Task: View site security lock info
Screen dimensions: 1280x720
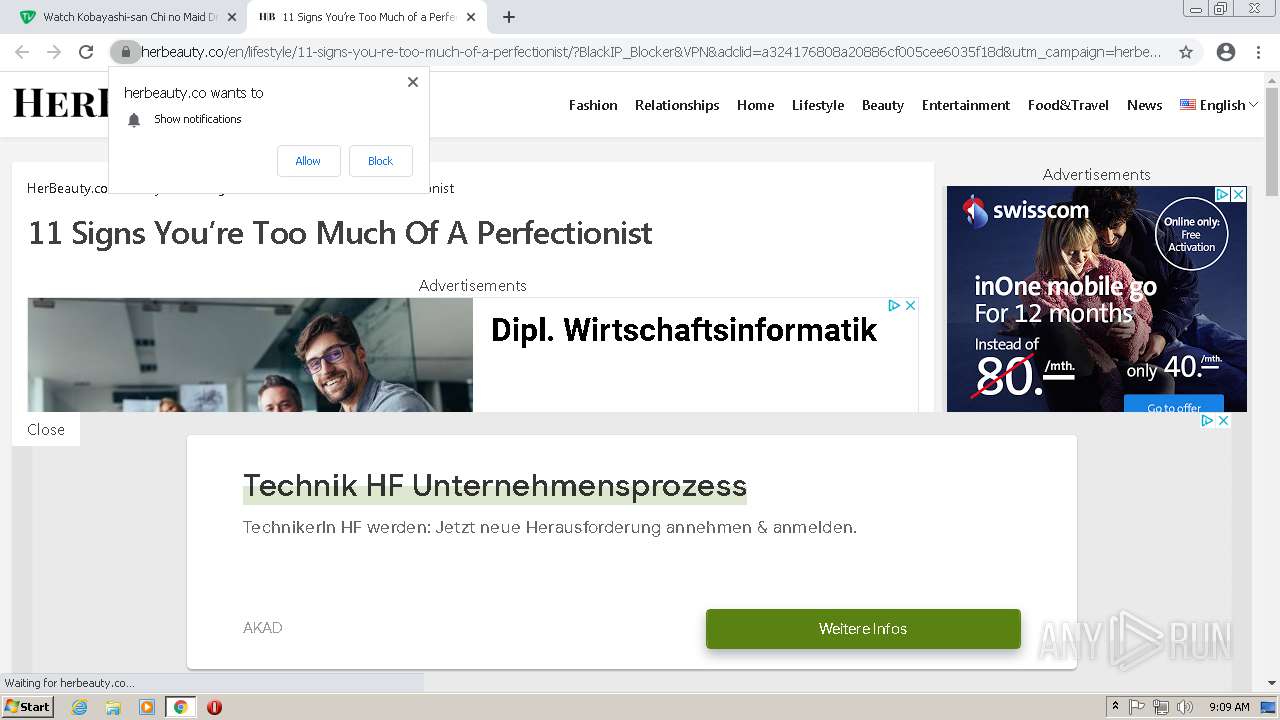Action: pyautogui.click(x=125, y=52)
